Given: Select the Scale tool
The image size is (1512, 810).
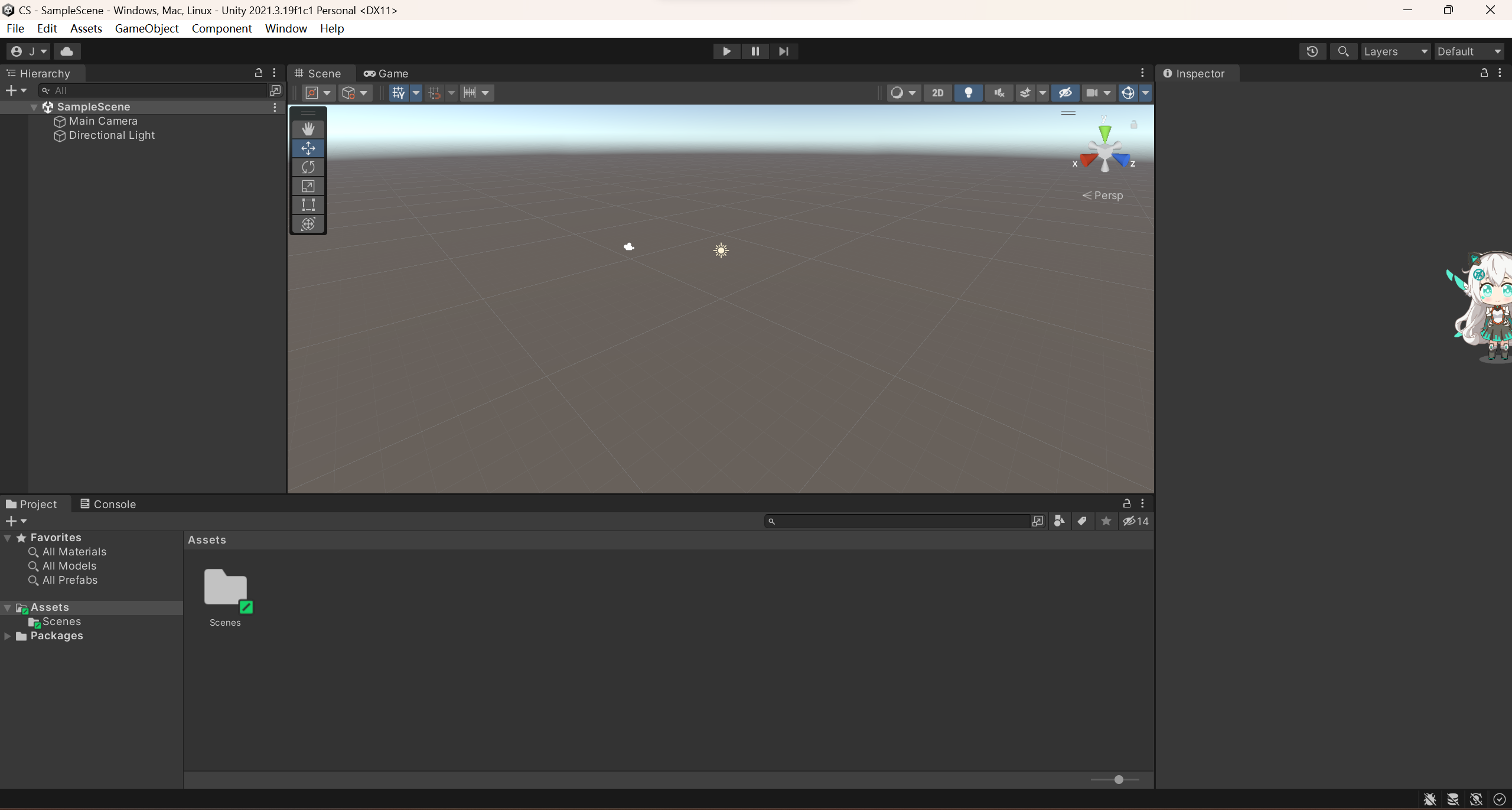Looking at the screenshot, I should [x=308, y=186].
